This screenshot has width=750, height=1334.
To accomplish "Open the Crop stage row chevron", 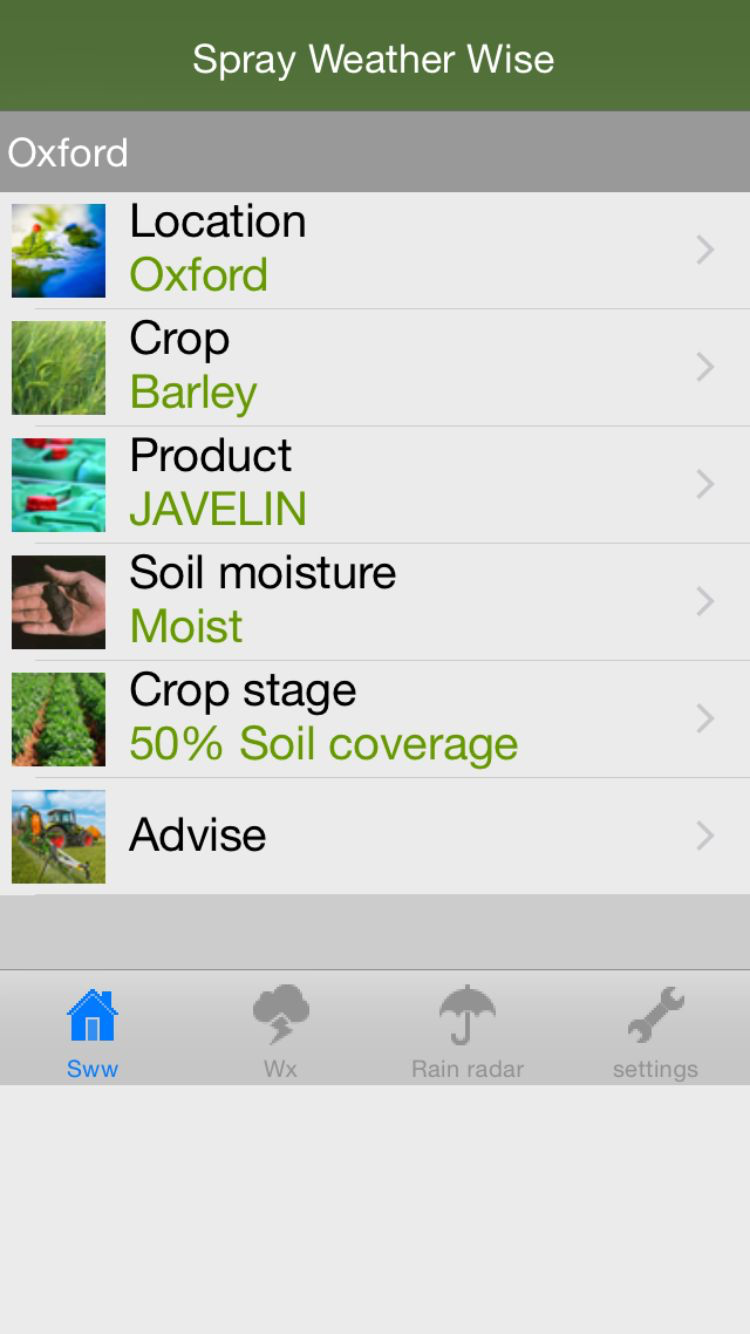I will pyautogui.click(x=705, y=718).
